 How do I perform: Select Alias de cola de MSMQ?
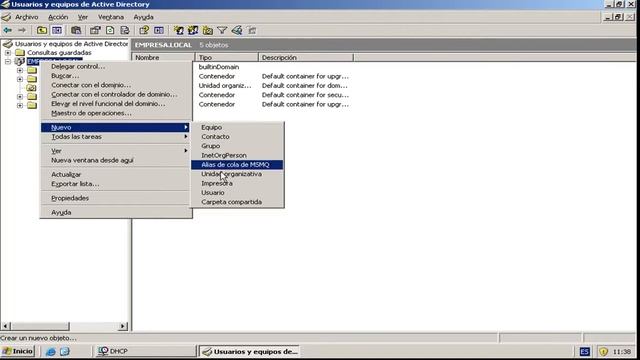click(x=237, y=164)
